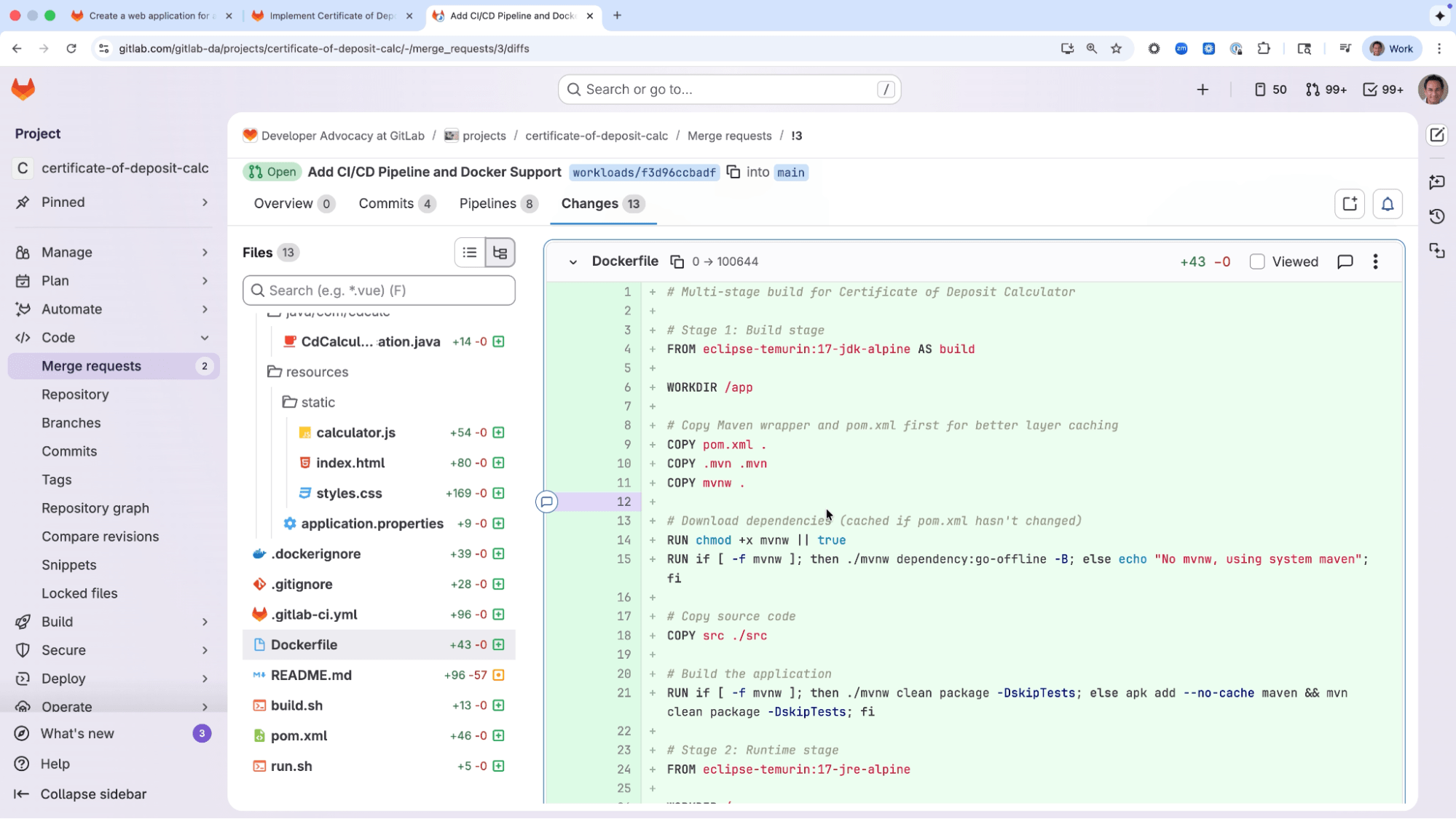Screen dimensions: 1456x819
Task: Mark the Dockerfile as Viewed
Action: pyautogui.click(x=1257, y=261)
